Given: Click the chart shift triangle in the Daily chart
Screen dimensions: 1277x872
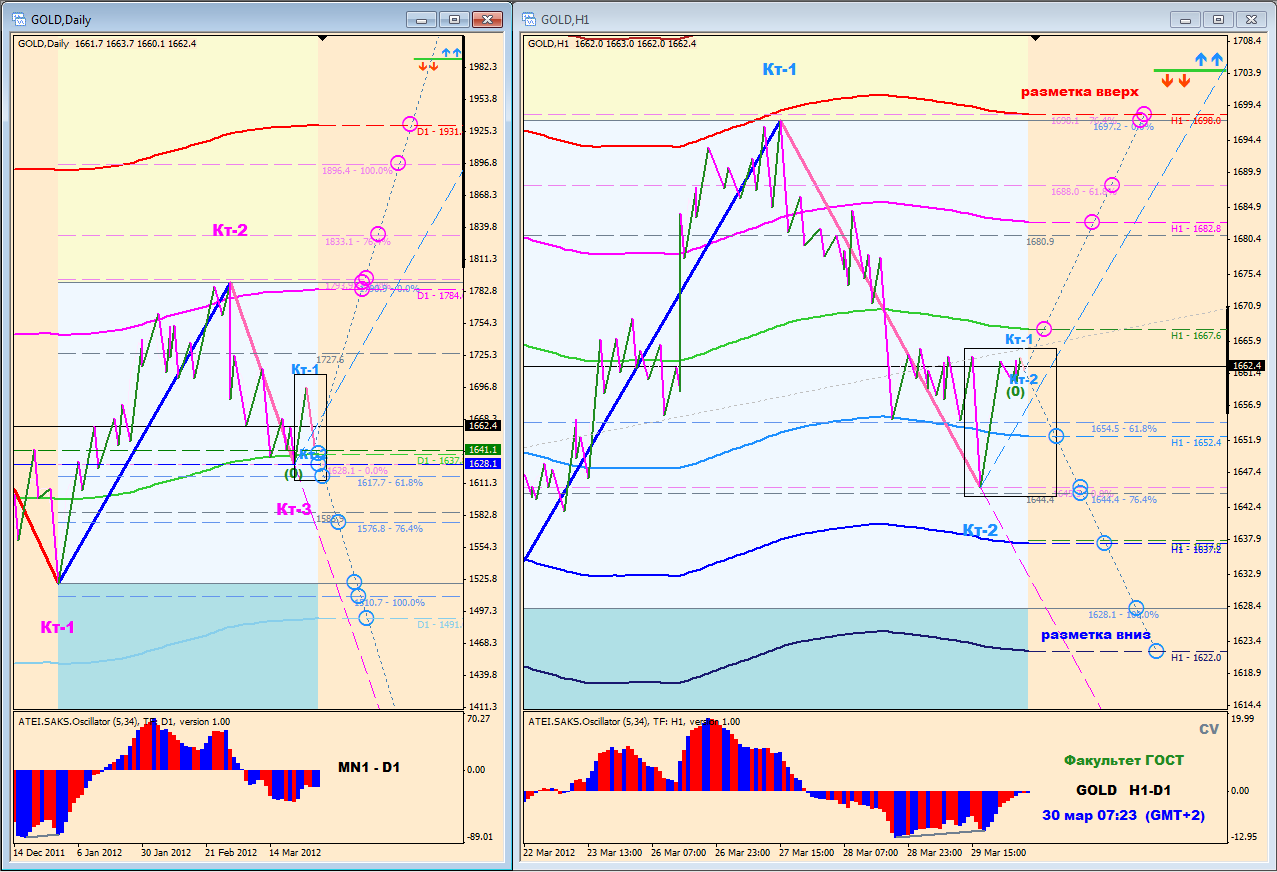Looking at the screenshot, I should 321,38.
